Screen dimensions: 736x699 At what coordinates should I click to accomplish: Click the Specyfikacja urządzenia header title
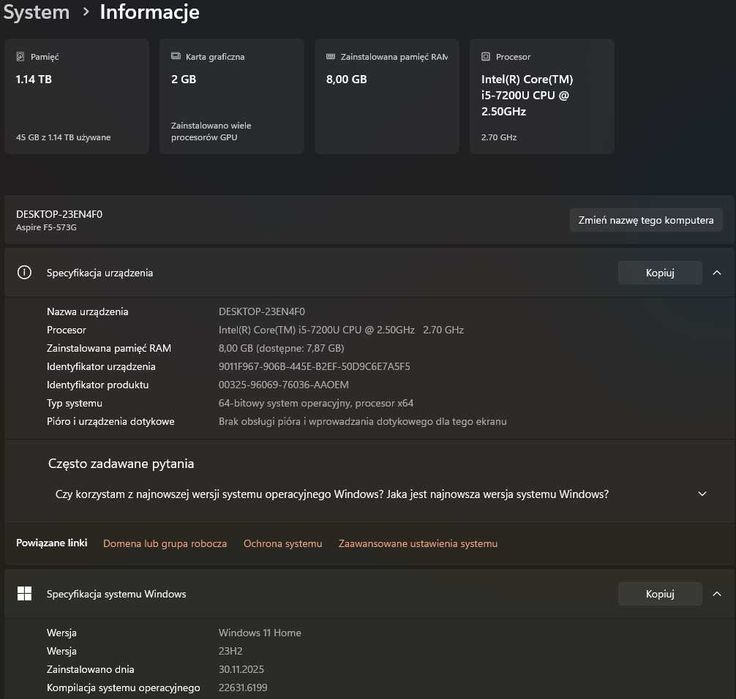point(100,273)
